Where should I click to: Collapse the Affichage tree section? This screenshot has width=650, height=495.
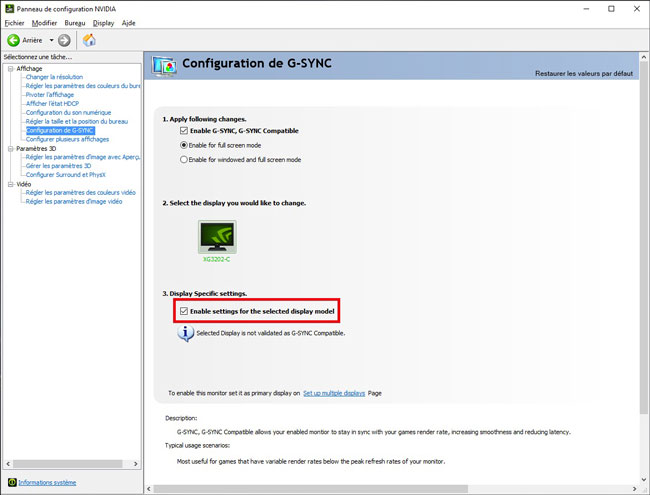click(x=9, y=69)
